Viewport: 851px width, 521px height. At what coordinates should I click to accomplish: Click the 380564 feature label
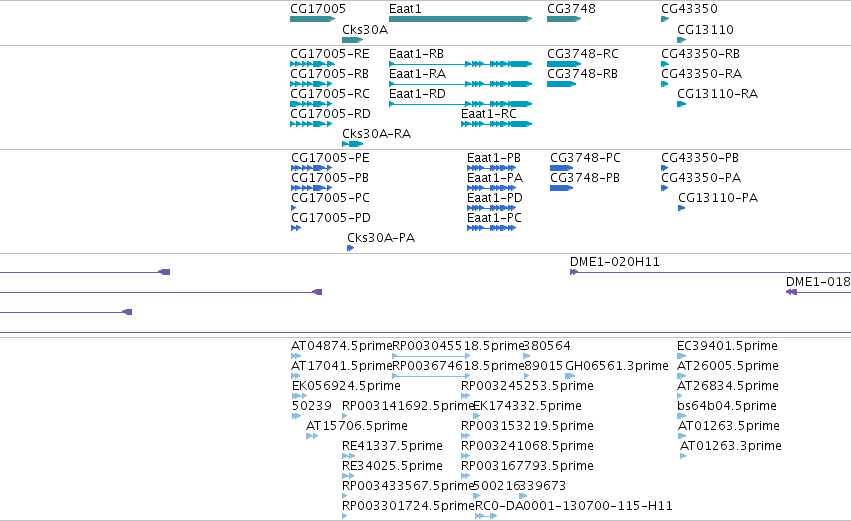click(x=547, y=346)
